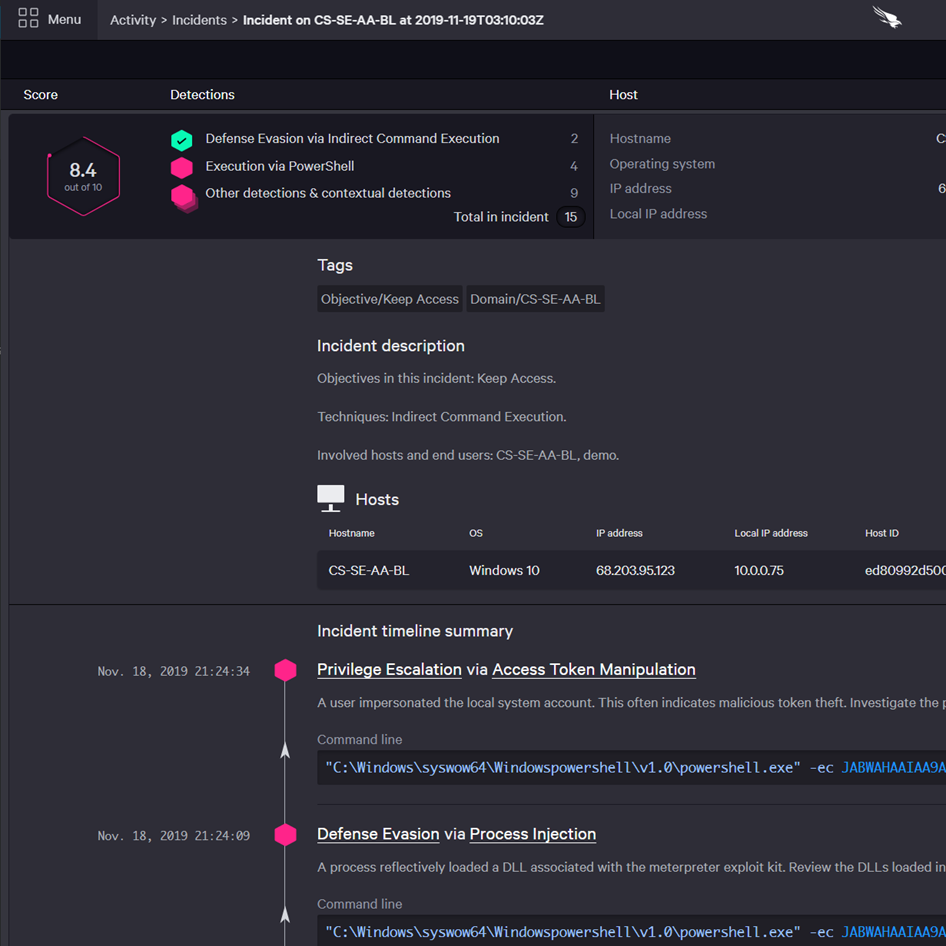Click the CrowdStrike falcon logo
Image resolution: width=946 pixels, height=946 pixels.
click(886, 18)
